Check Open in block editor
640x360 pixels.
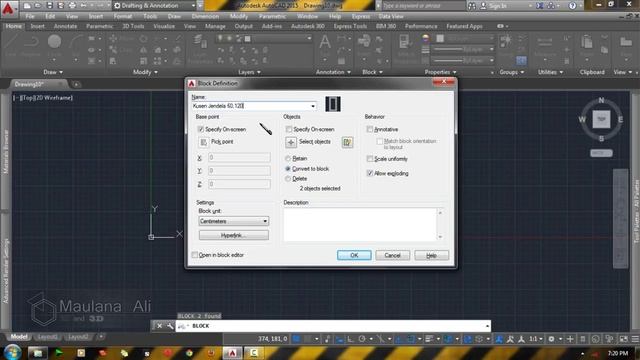195,255
